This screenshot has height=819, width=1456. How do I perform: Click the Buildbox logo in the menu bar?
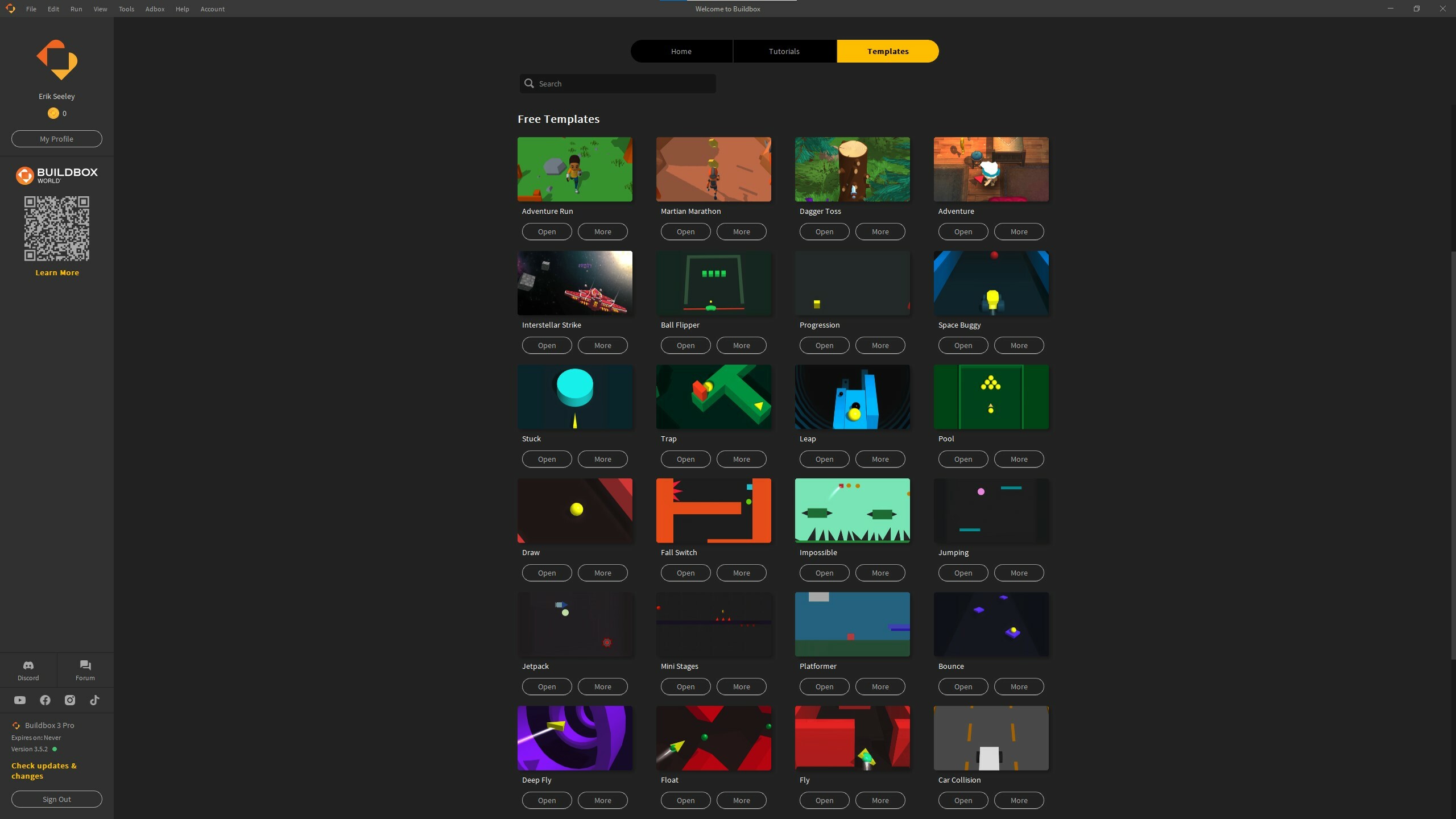[10, 9]
